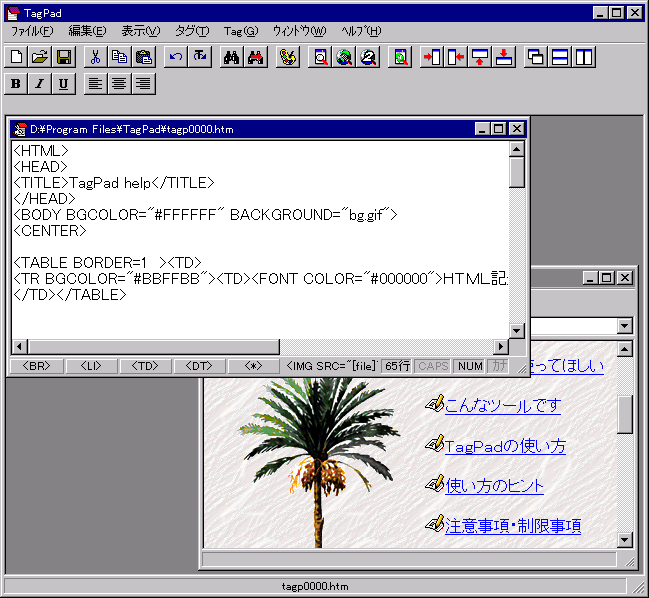Insert a <TD> tag with the status bar button
This screenshot has height=598, width=649.
click(145, 366)
